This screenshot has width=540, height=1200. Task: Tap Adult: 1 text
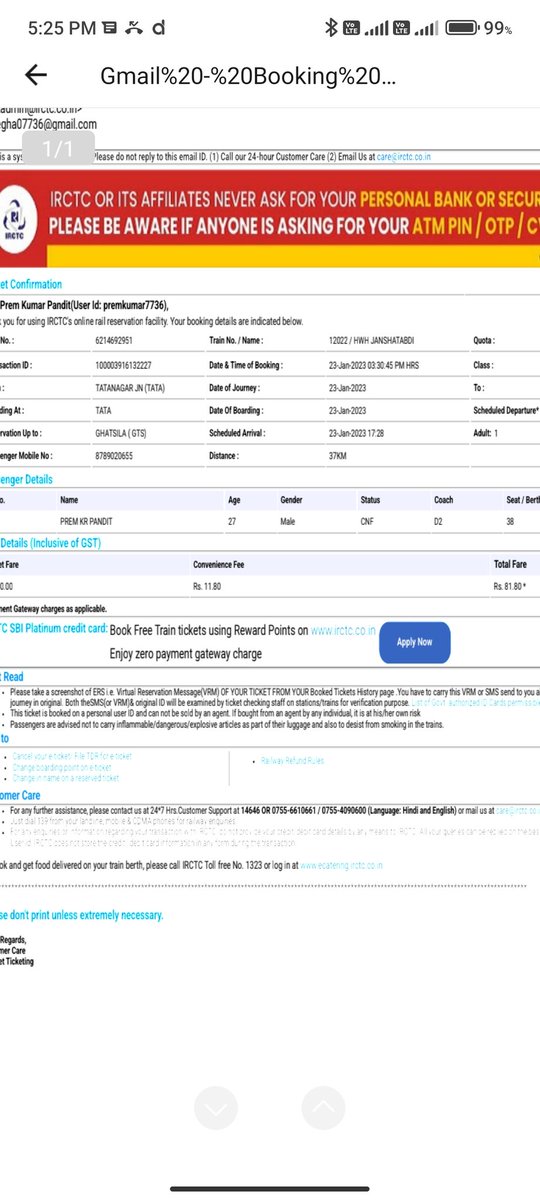pos(485,434)
